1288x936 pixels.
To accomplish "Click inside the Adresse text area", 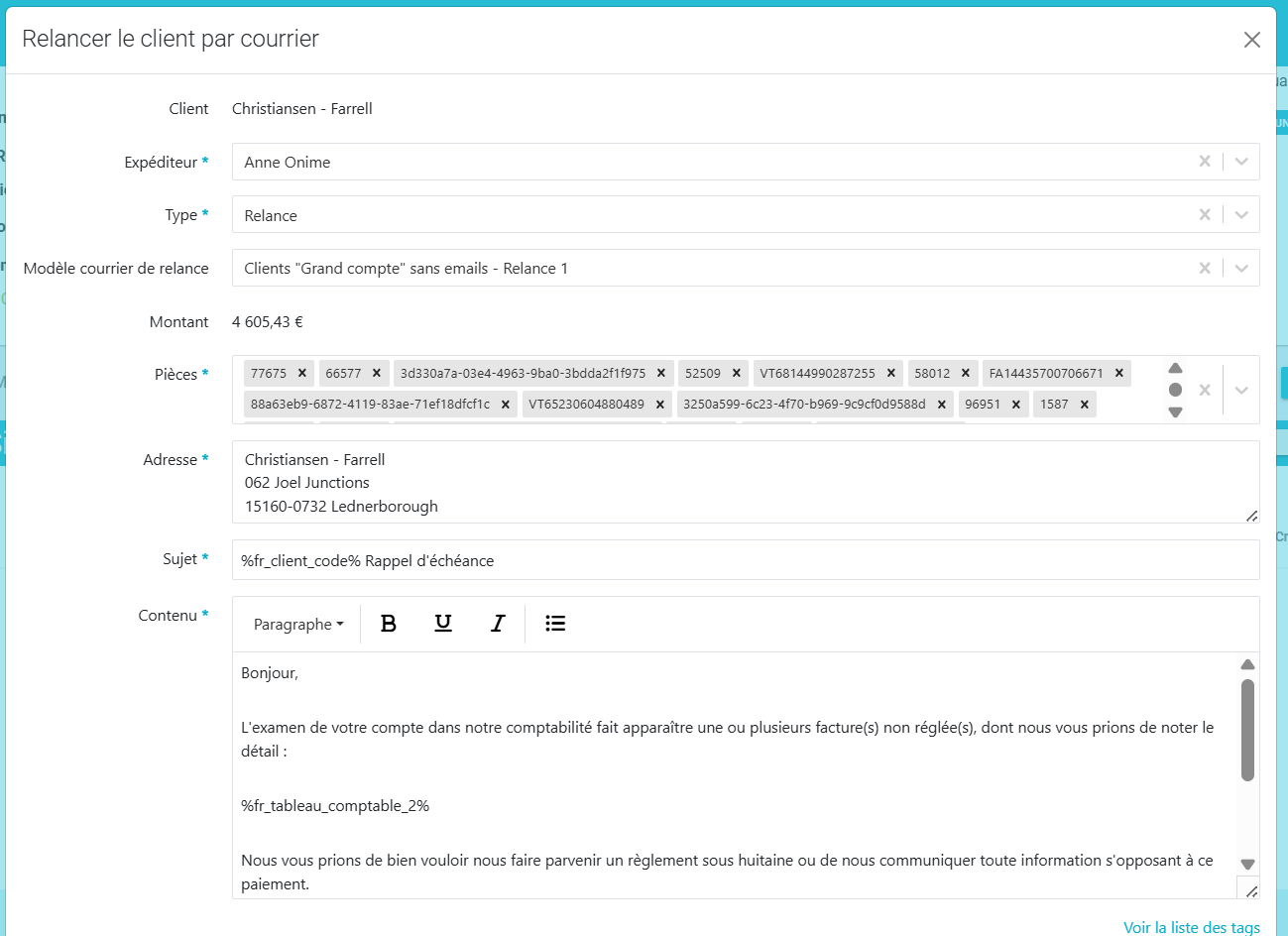I will (746, 483).
